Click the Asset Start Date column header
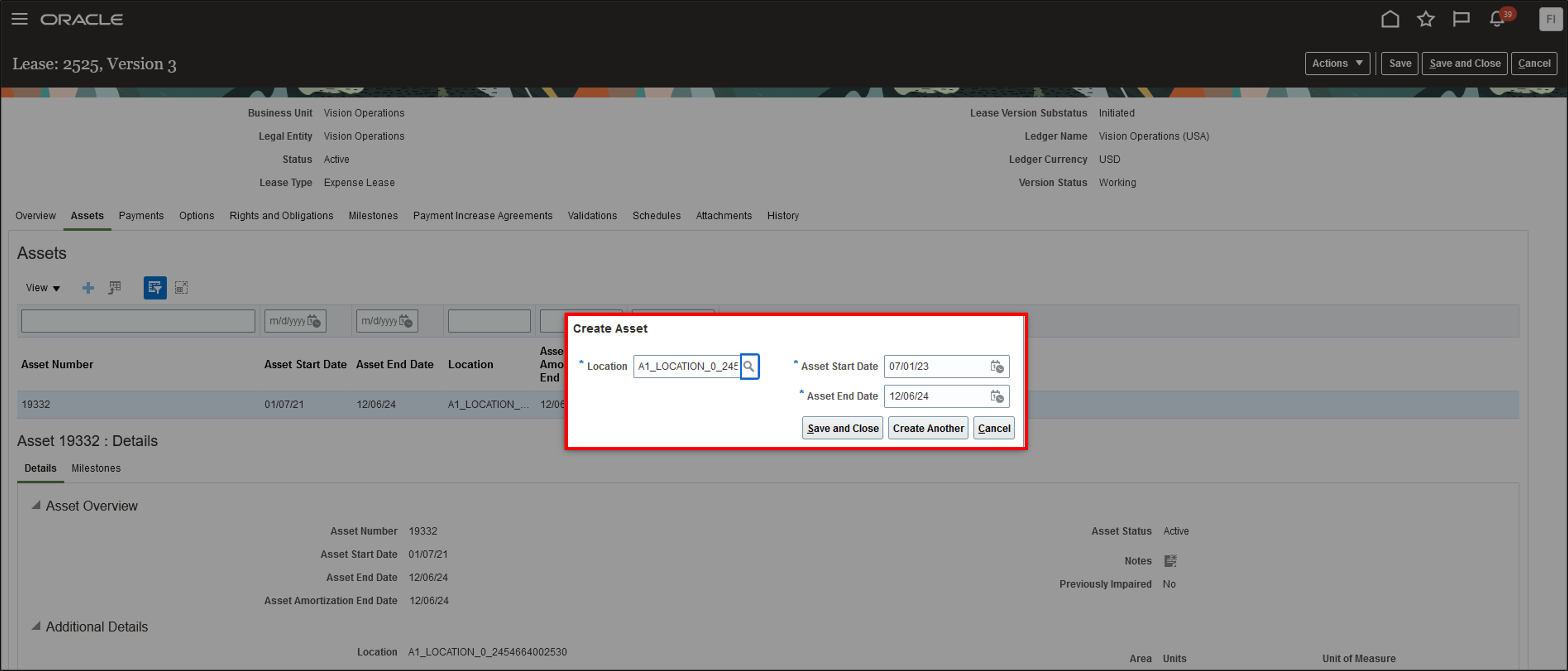The height and width of the screenshot is (671, 1568). tap(305, 365)
